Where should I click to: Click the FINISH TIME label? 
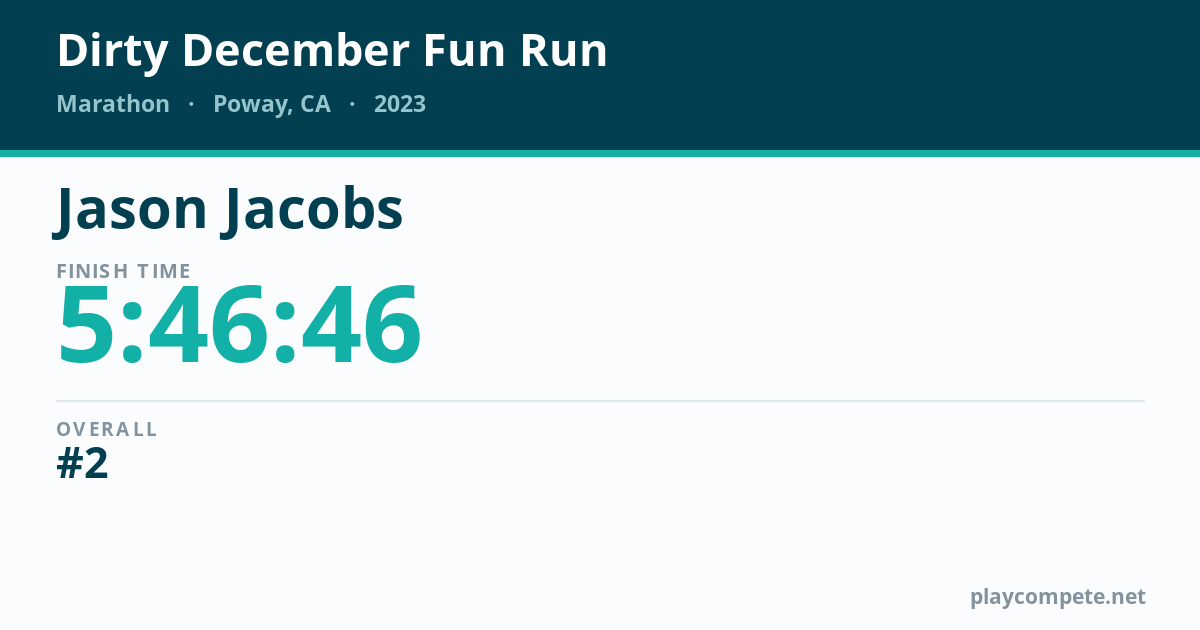tap(124, 271)
